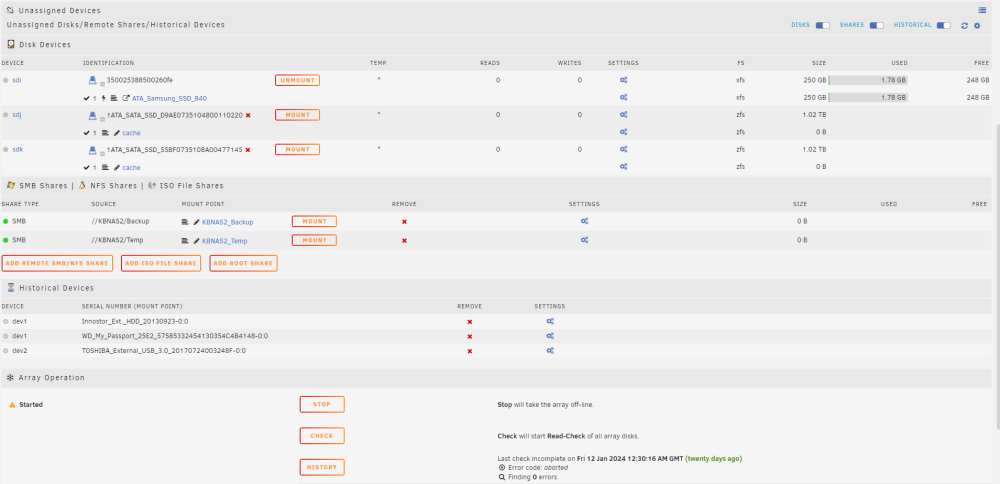Expand partitions for disk 350025388500260fe

102,84
